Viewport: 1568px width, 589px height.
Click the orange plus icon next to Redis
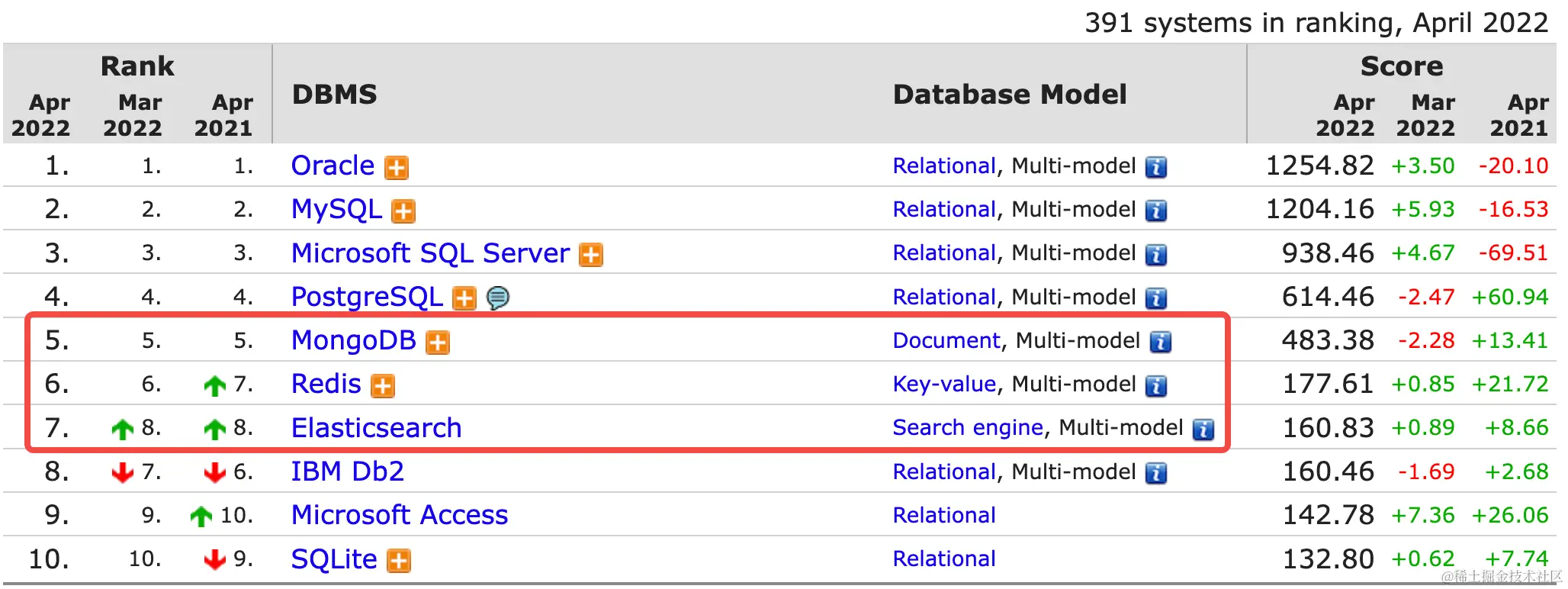(383, 386)
